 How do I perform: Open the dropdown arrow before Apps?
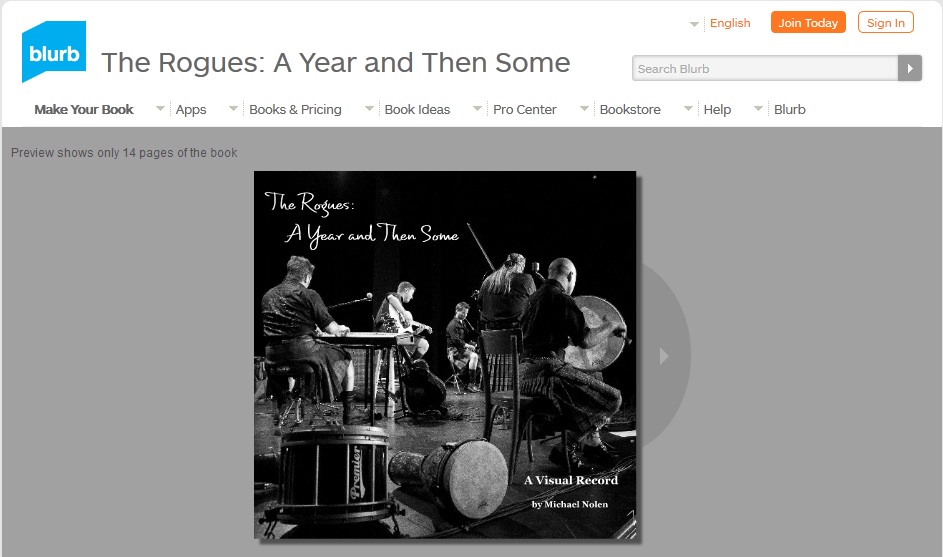(161, 108)
